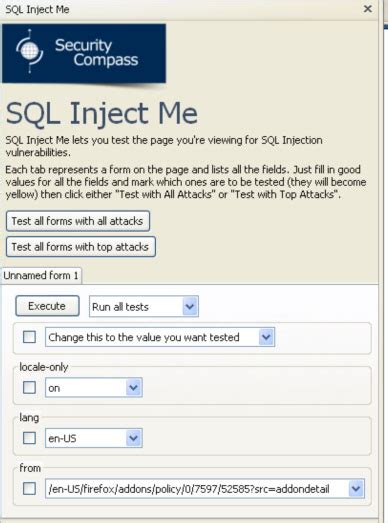The height and width of the screenshot is (523, 388).
Task: Click into the from URL text field
Action: coord(197,489)
